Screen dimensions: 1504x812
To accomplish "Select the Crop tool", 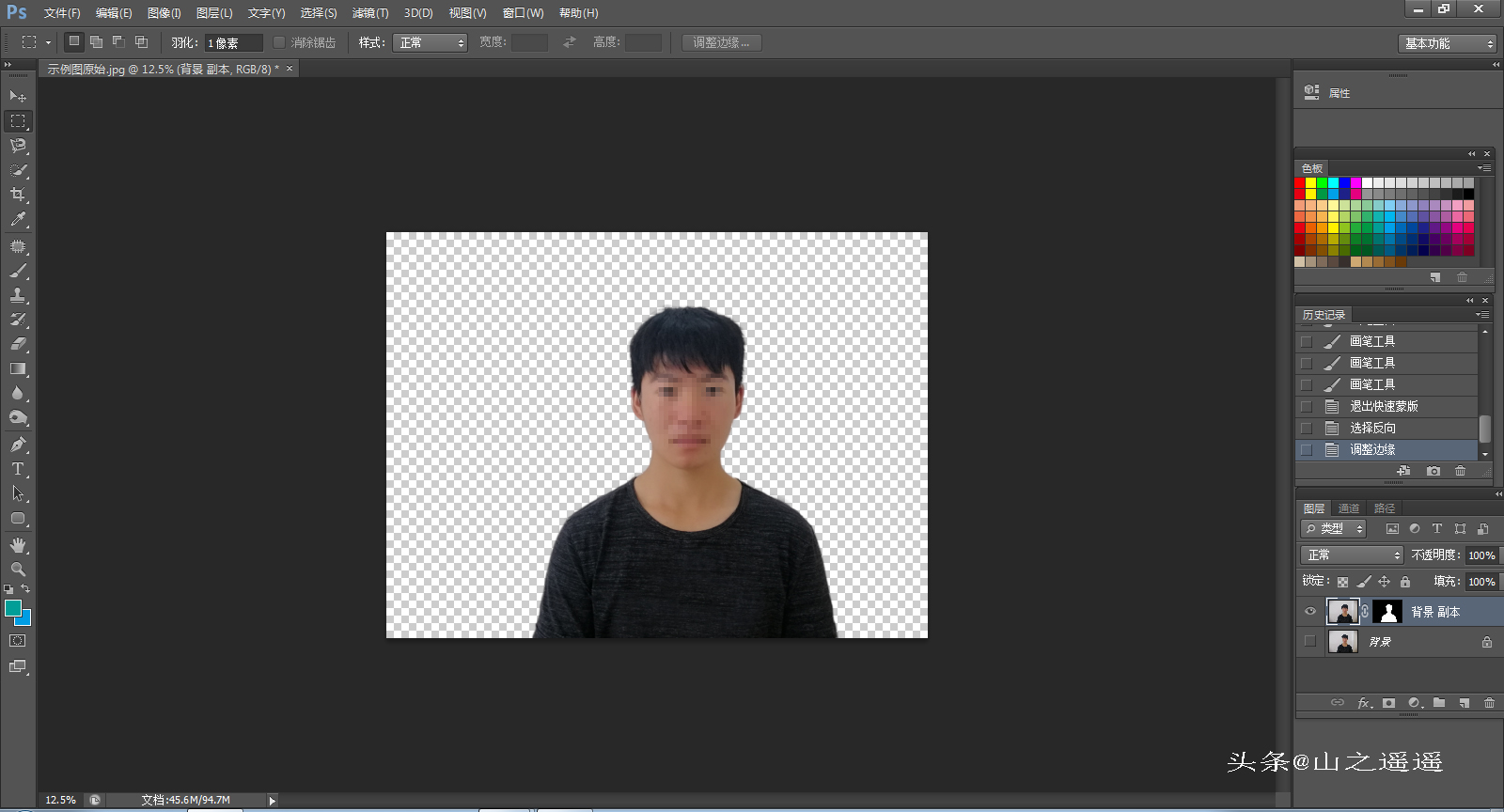I will (17, 195).
